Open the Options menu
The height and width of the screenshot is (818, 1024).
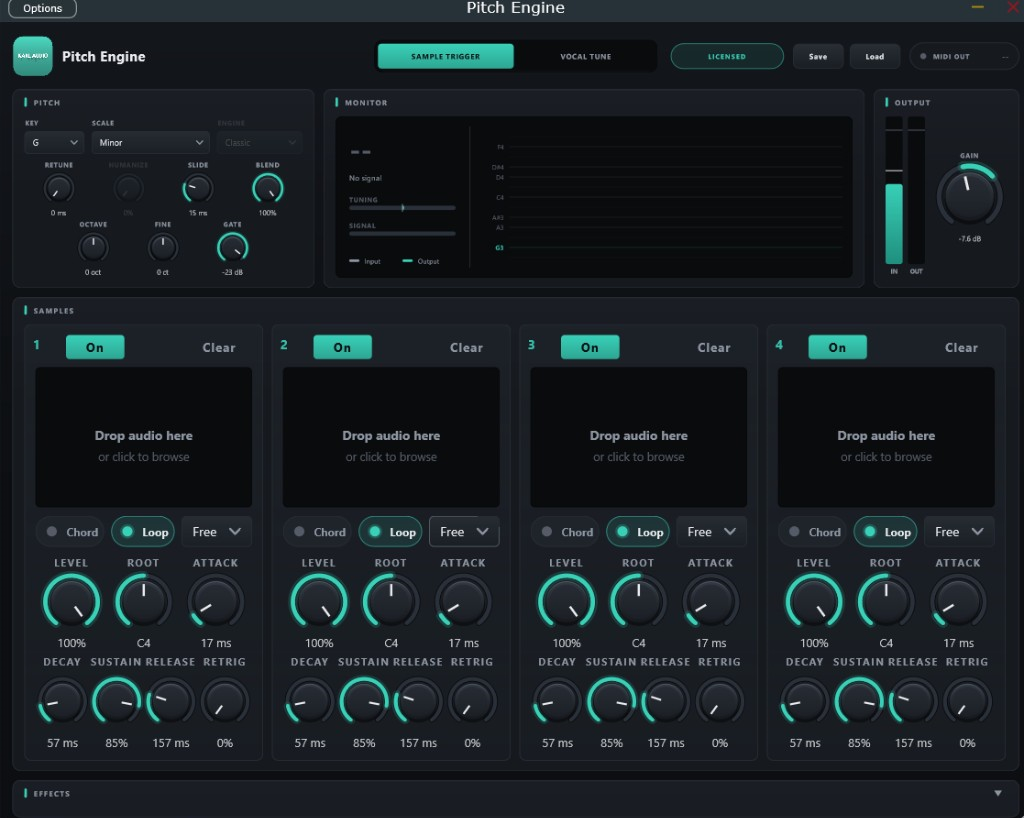[42, 8]
